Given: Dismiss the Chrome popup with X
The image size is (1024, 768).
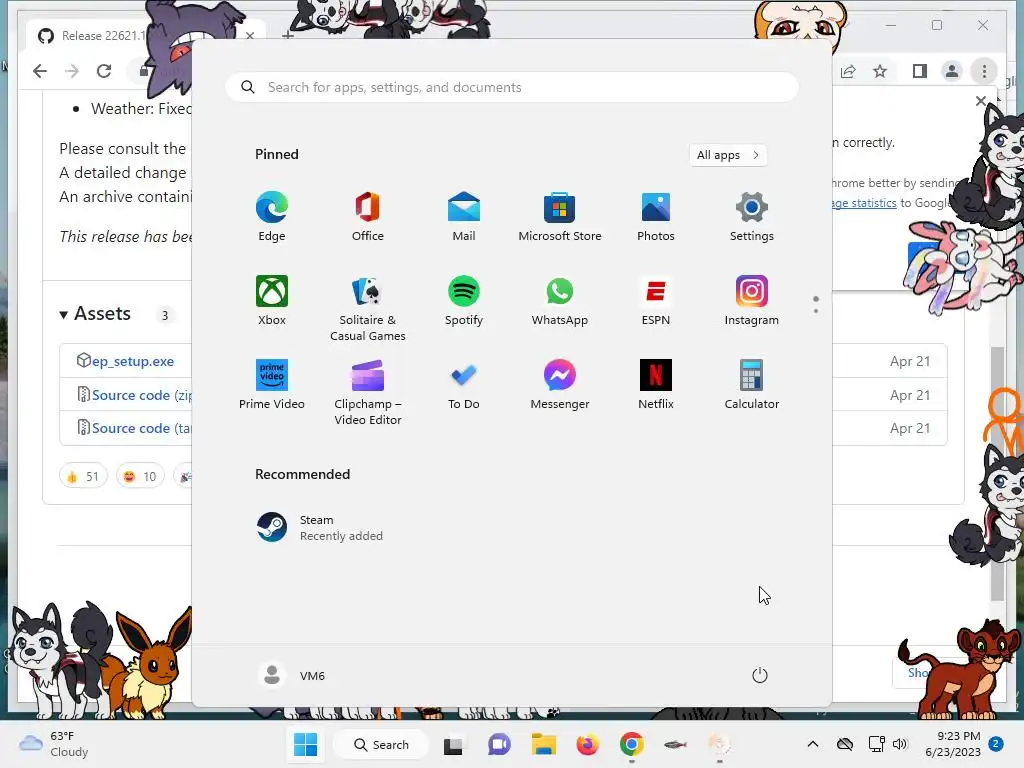Looking at the screenshot, I should (981, 101).
